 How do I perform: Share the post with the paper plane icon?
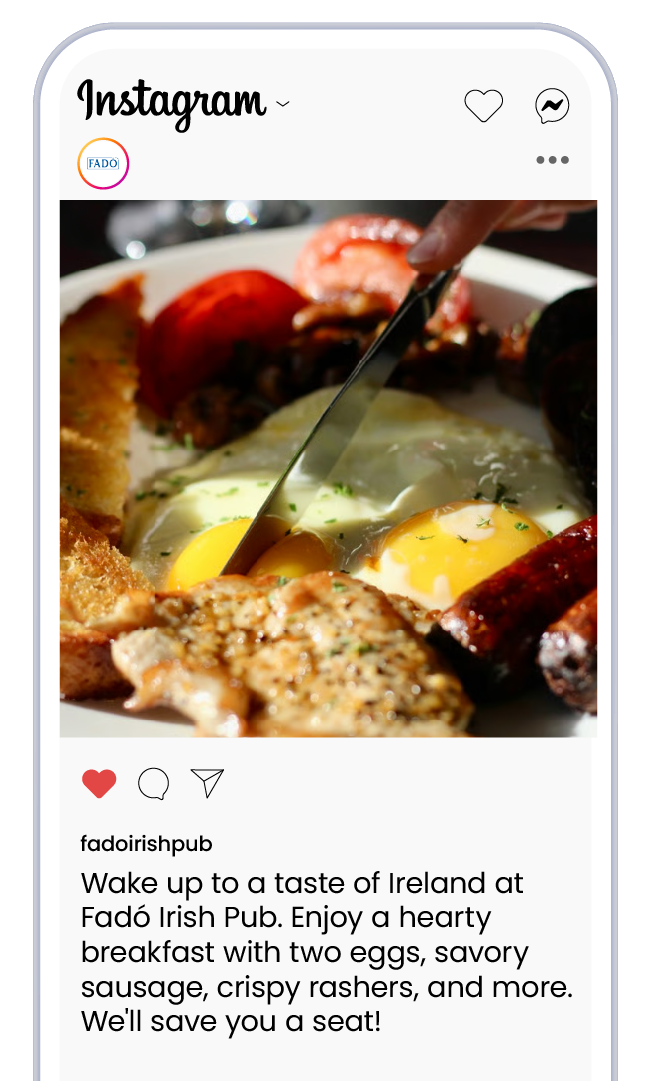[208, 783]
